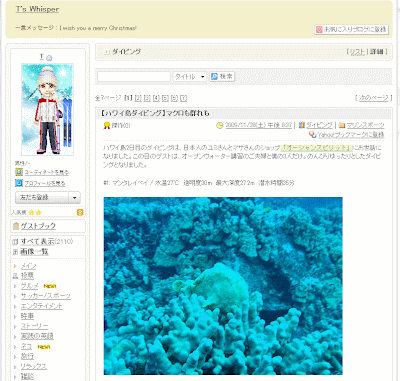Open the underwater coral photo

[x=223, y=286]
